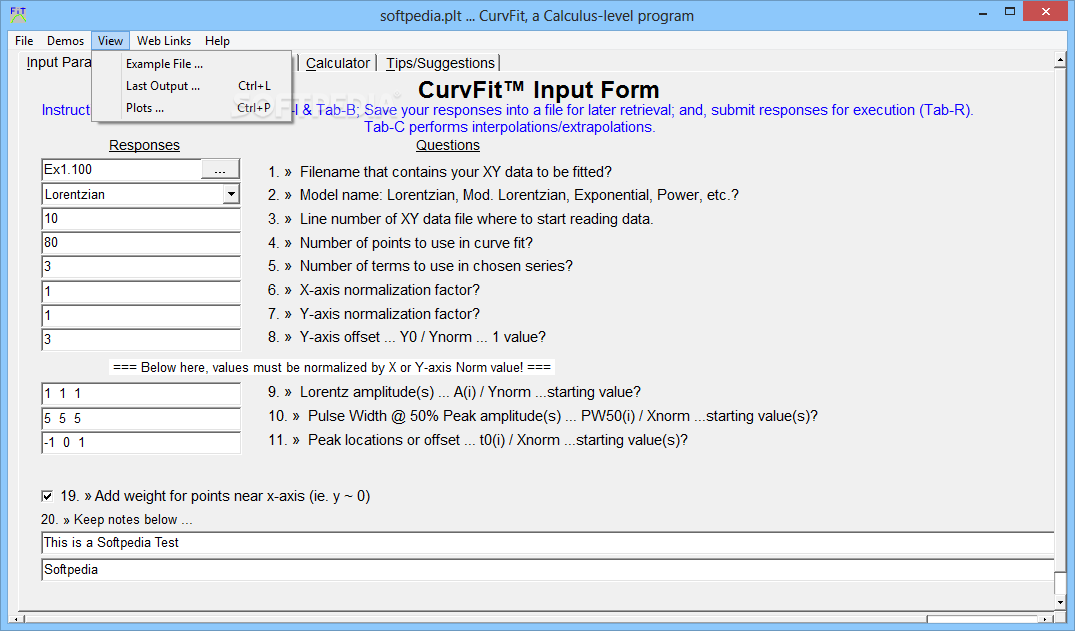This screenshot has height=631, width=1075.
Task: Open the File menu
Action: (24, 41)
